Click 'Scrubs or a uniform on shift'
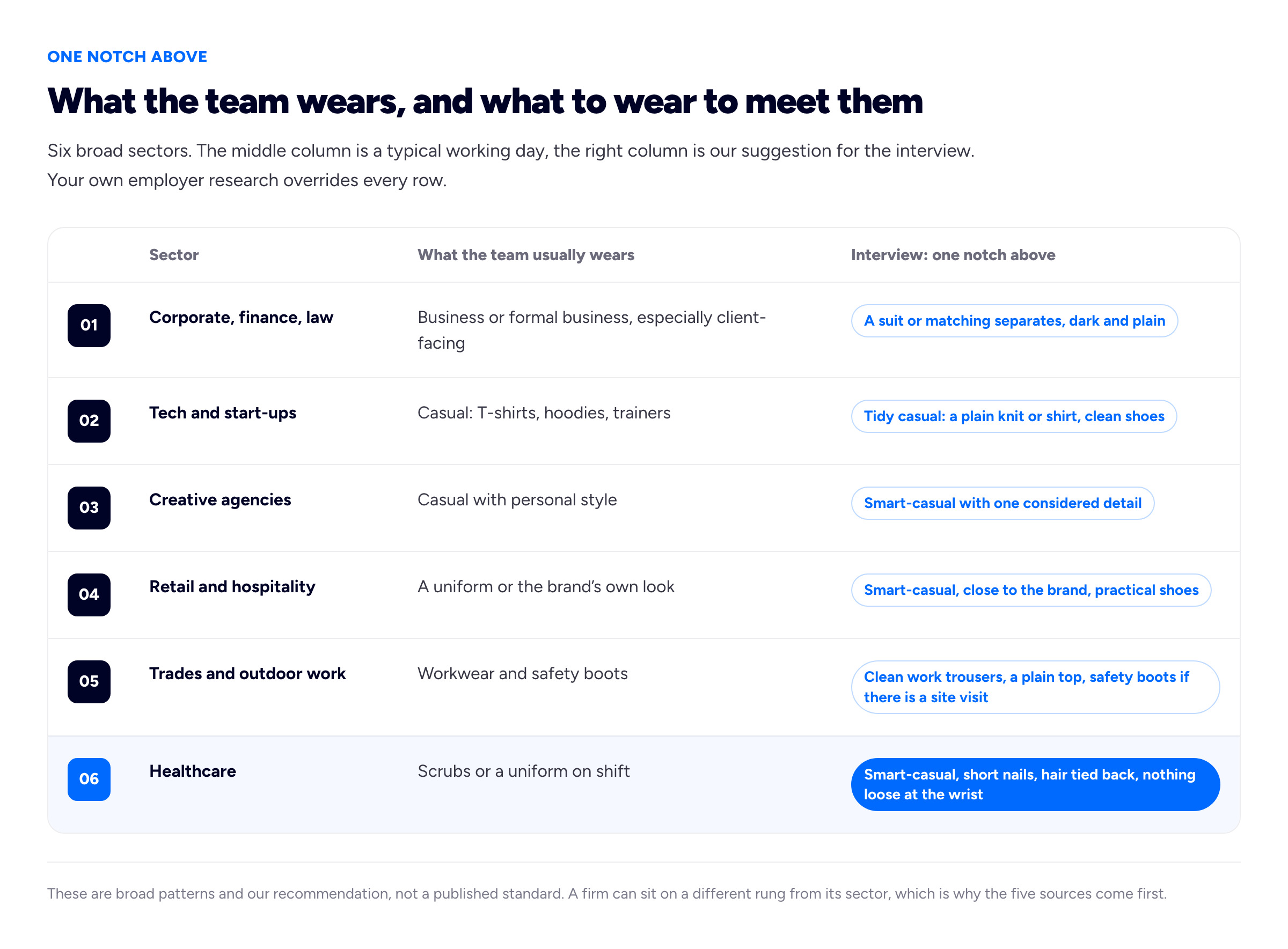The height and width of the screenshot is (949, 1288). point(523,770)
